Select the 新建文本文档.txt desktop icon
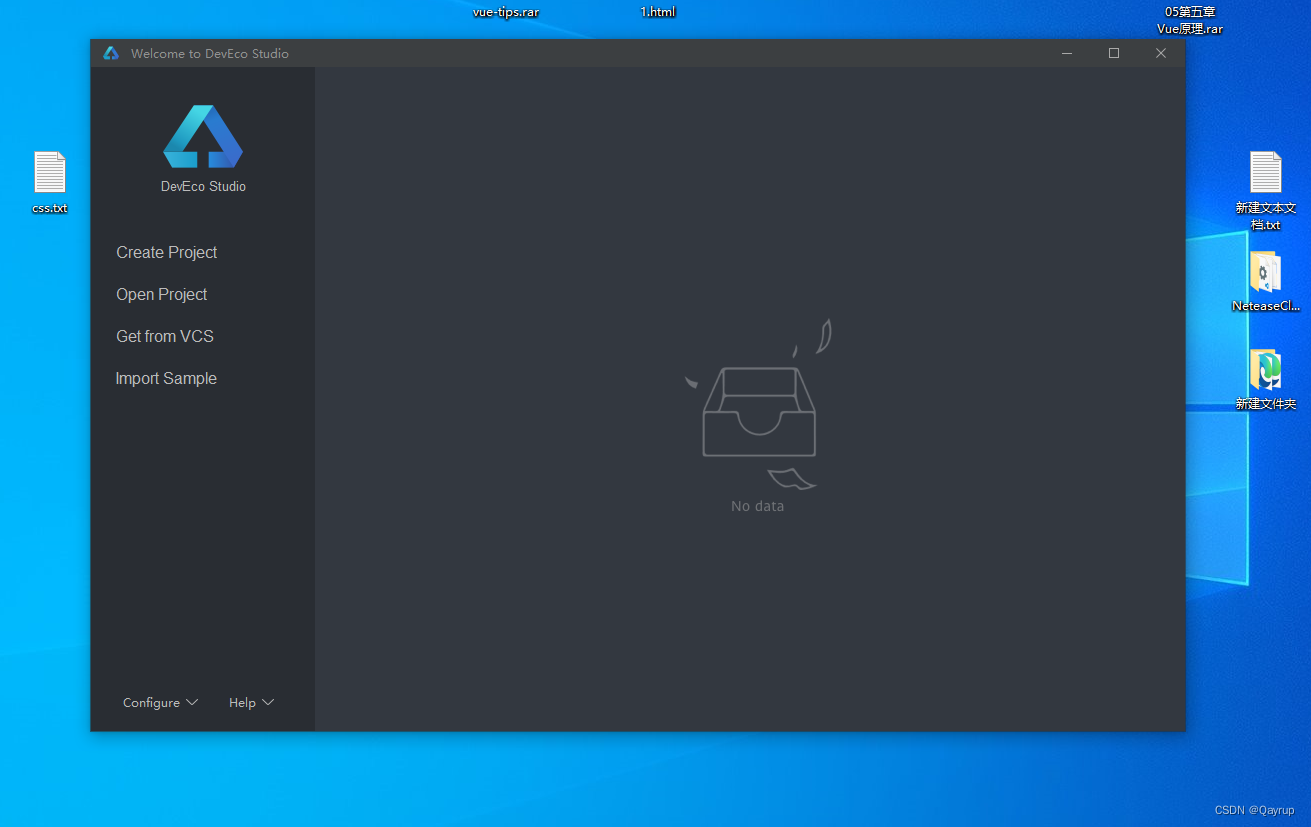The image size is (1311, 827). coord(1265,173)
